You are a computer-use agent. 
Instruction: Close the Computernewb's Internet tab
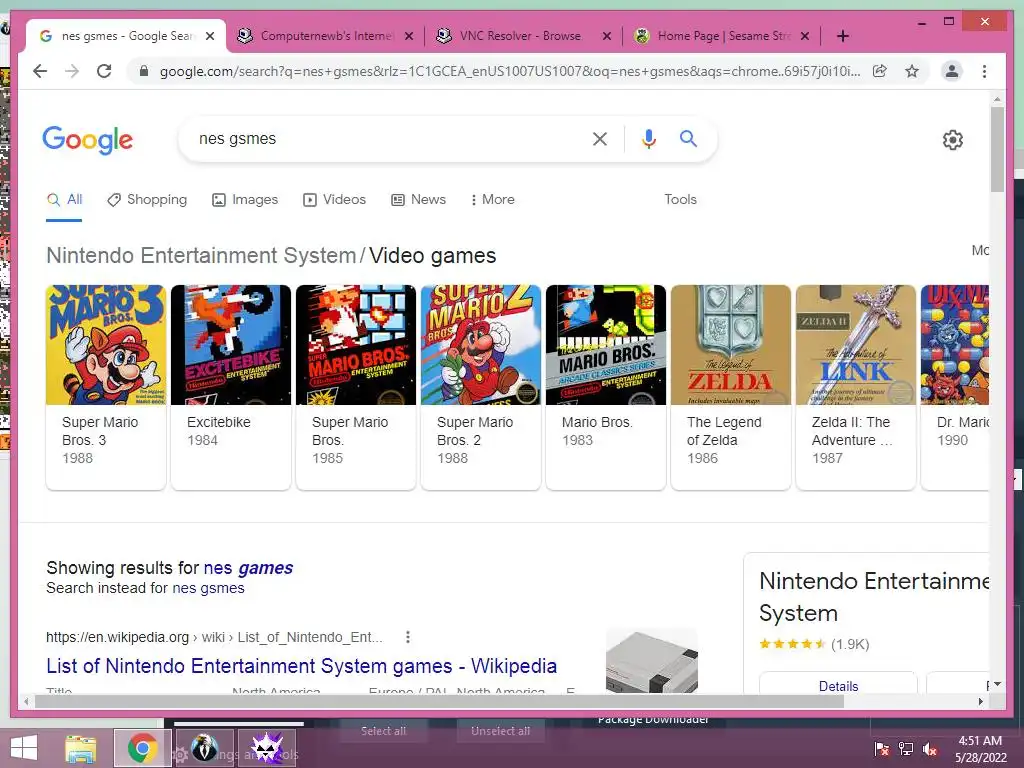409,36
